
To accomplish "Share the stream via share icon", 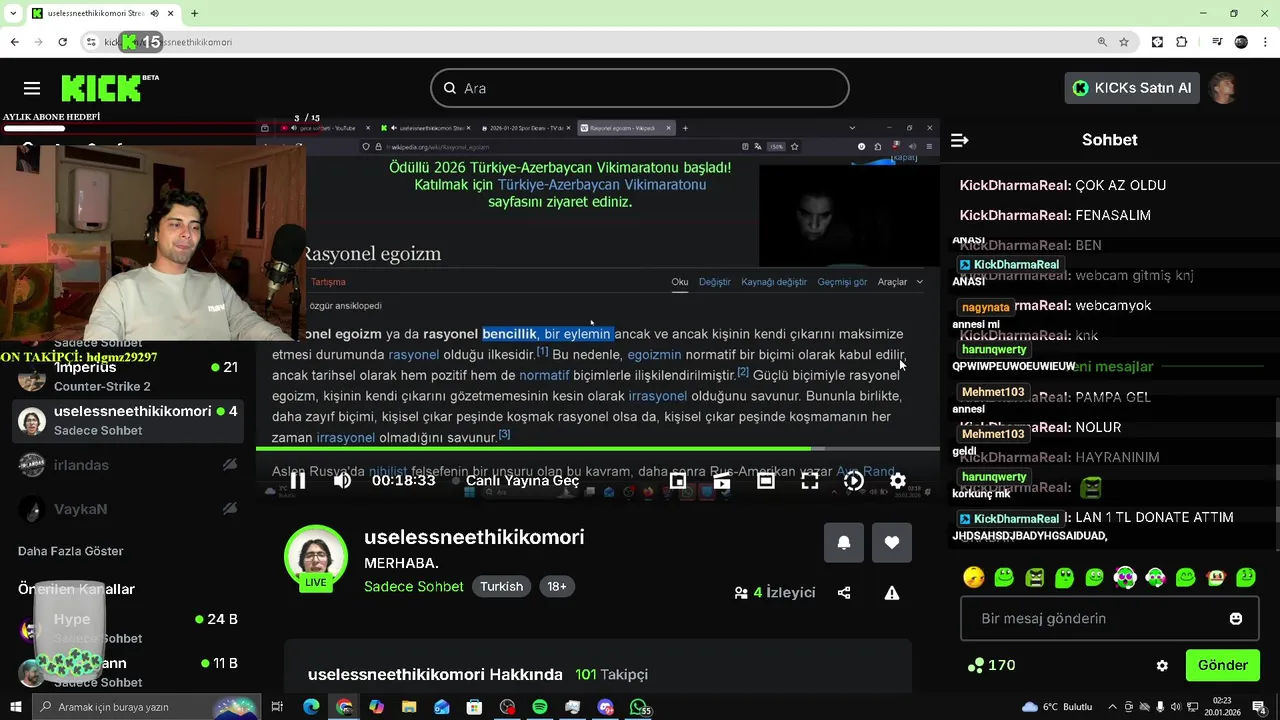I will 844,593.
